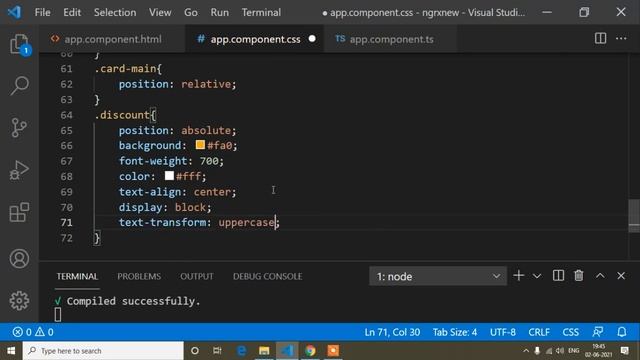Open Windows Start menu

coord(11,351)
